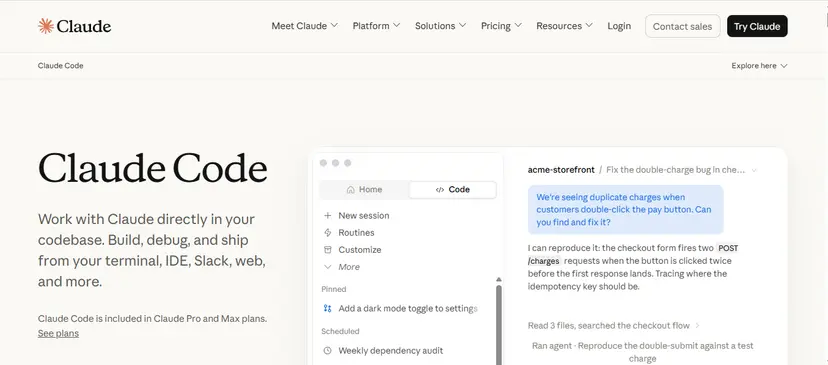Viewport: 828px width, 365px height.
Task: Click the Scheduled section heading
Action: tap(340, 331)
